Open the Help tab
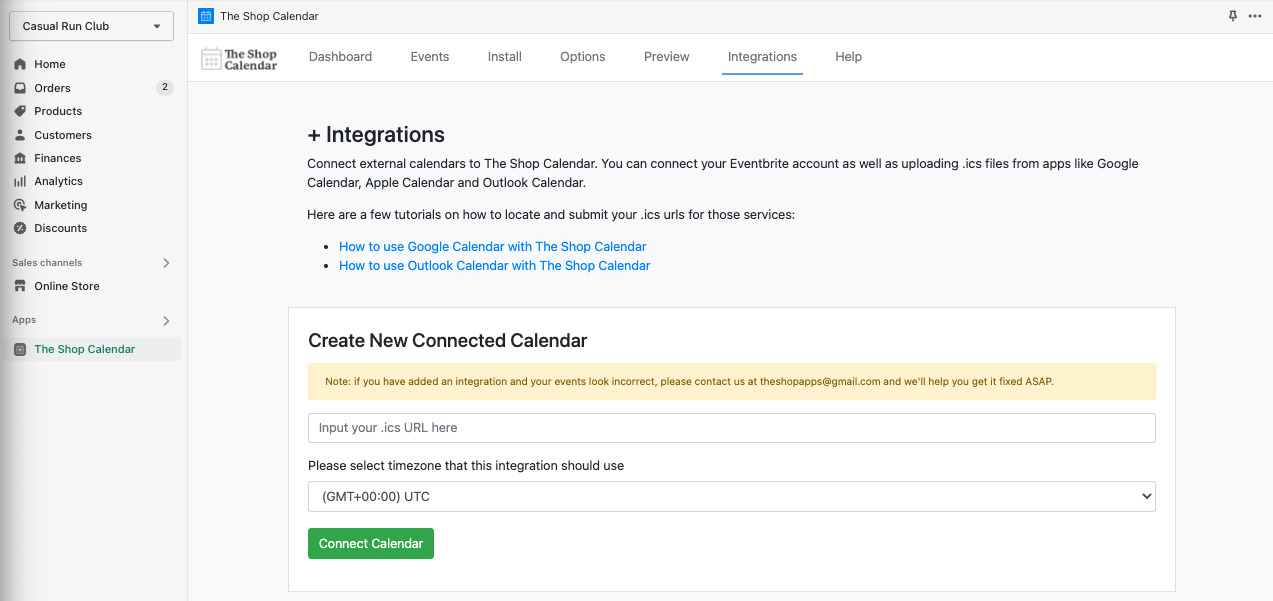Screen dimensions: 1273x601 coord(848,57)
